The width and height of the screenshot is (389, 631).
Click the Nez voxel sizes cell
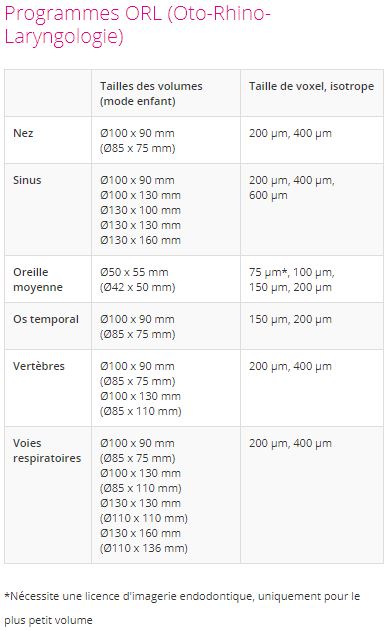(290, 133)
